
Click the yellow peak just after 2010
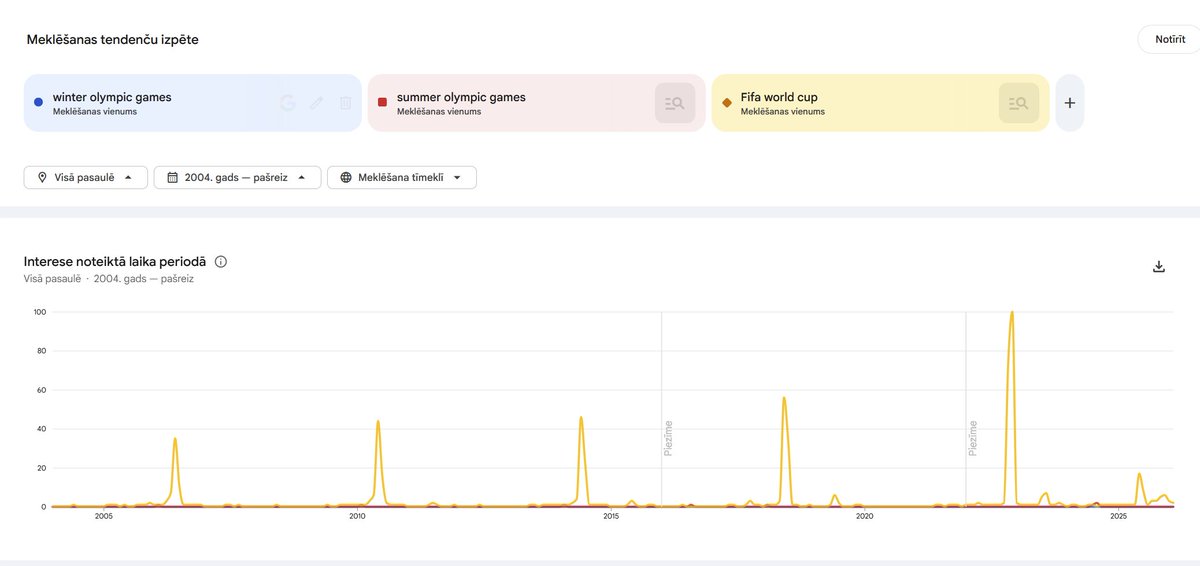tap(378, 421)
